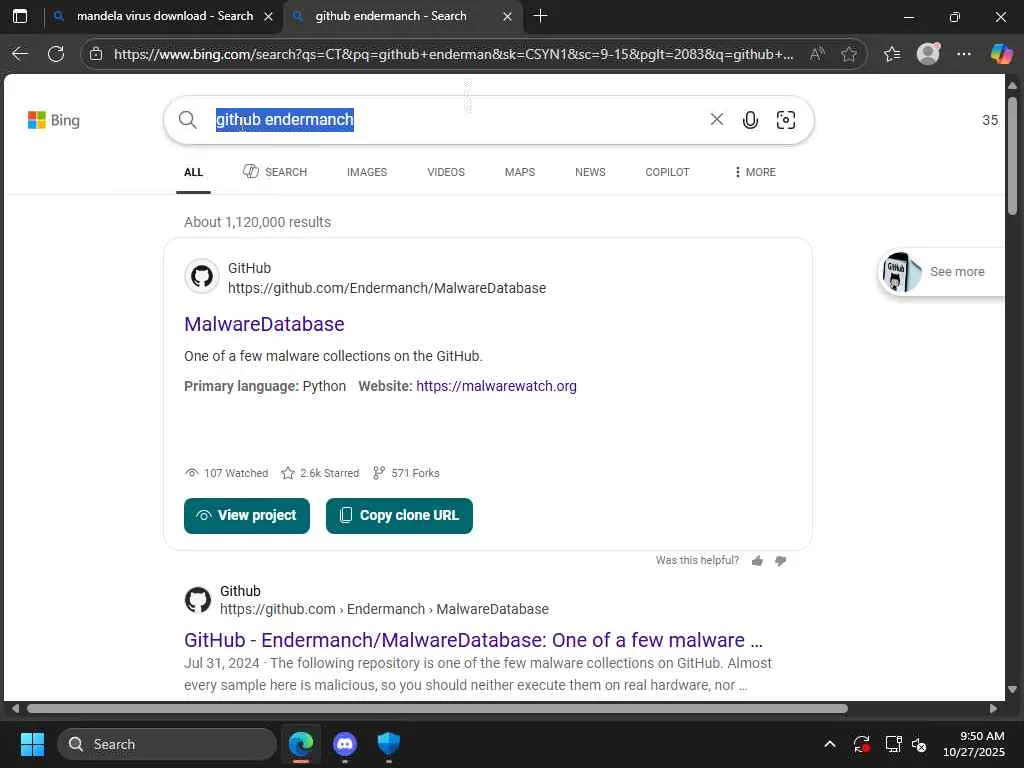The image size is (1024, 768).
Task: Open the Windows Start menu
Action: pos(32,744)
